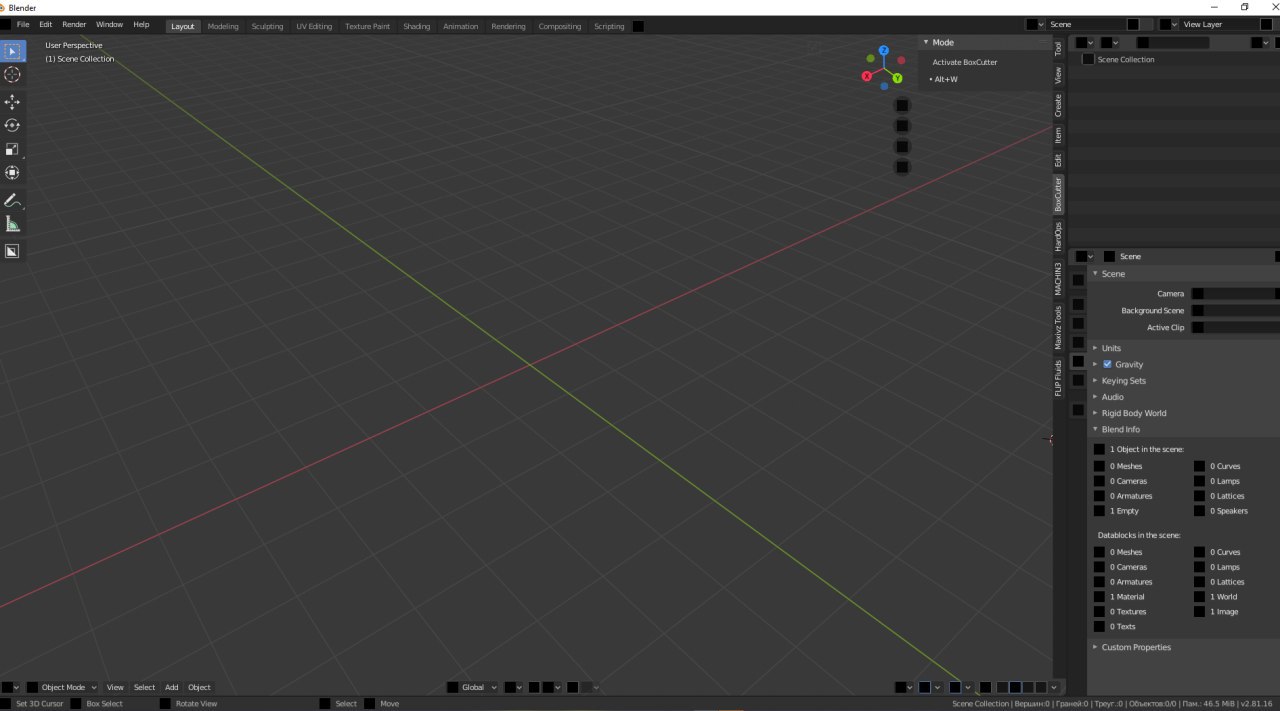This screenshot has height=711, width=1280.
Task: Open the Window menu
Action: 109,24
